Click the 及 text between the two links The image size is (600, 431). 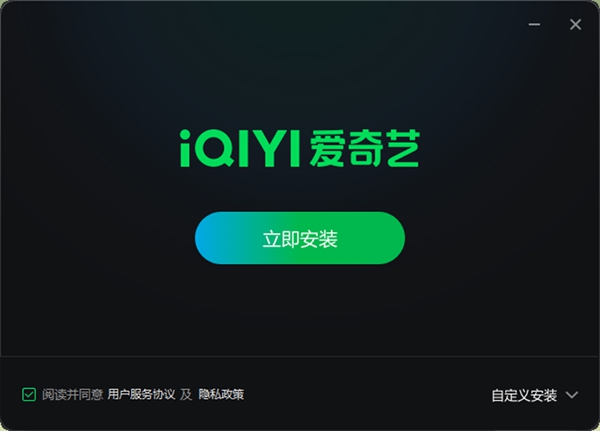186,395
